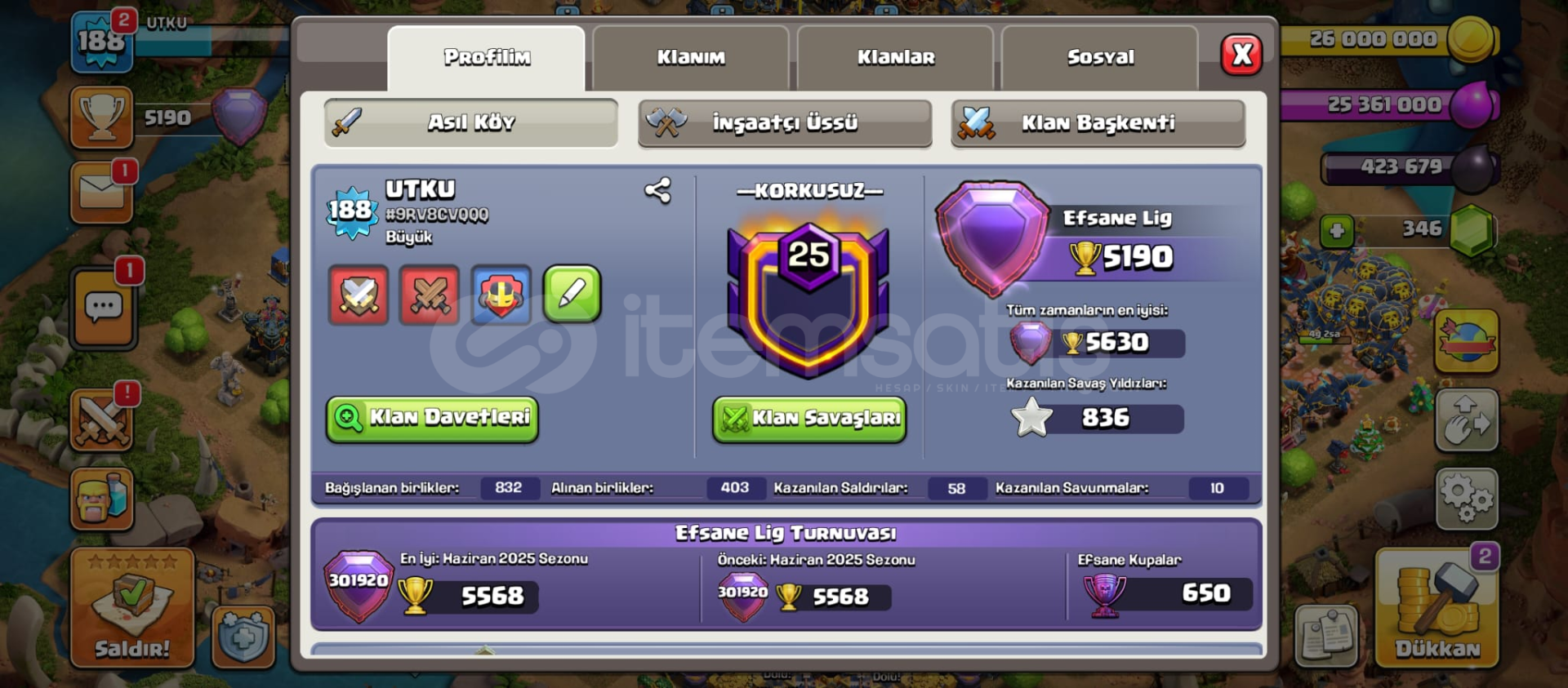1568x688 pixels.
Task: Open Klan Davetleri button
Action: 432,419
